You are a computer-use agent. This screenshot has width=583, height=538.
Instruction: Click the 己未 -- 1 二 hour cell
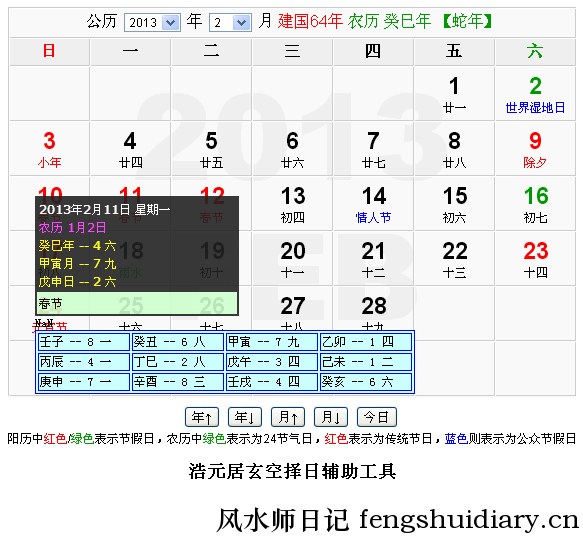366,362
